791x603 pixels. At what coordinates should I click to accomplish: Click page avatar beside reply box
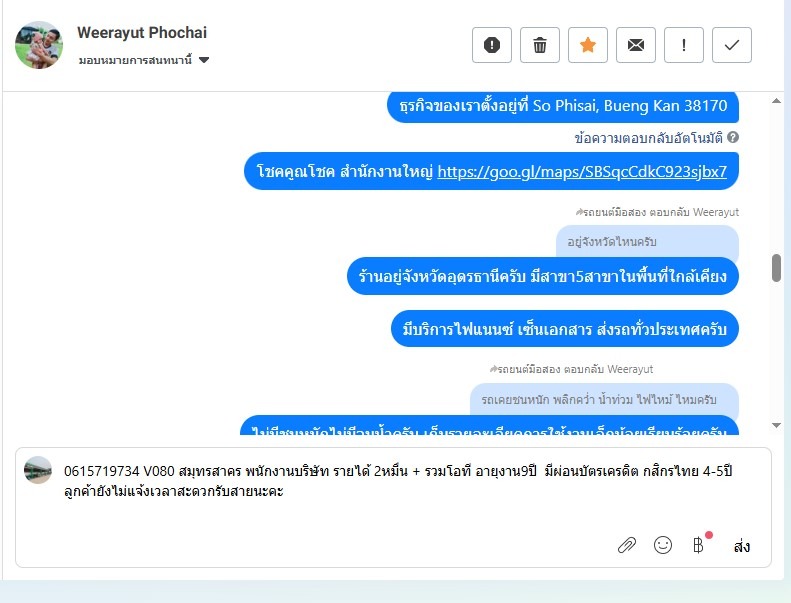coord(38,470)
